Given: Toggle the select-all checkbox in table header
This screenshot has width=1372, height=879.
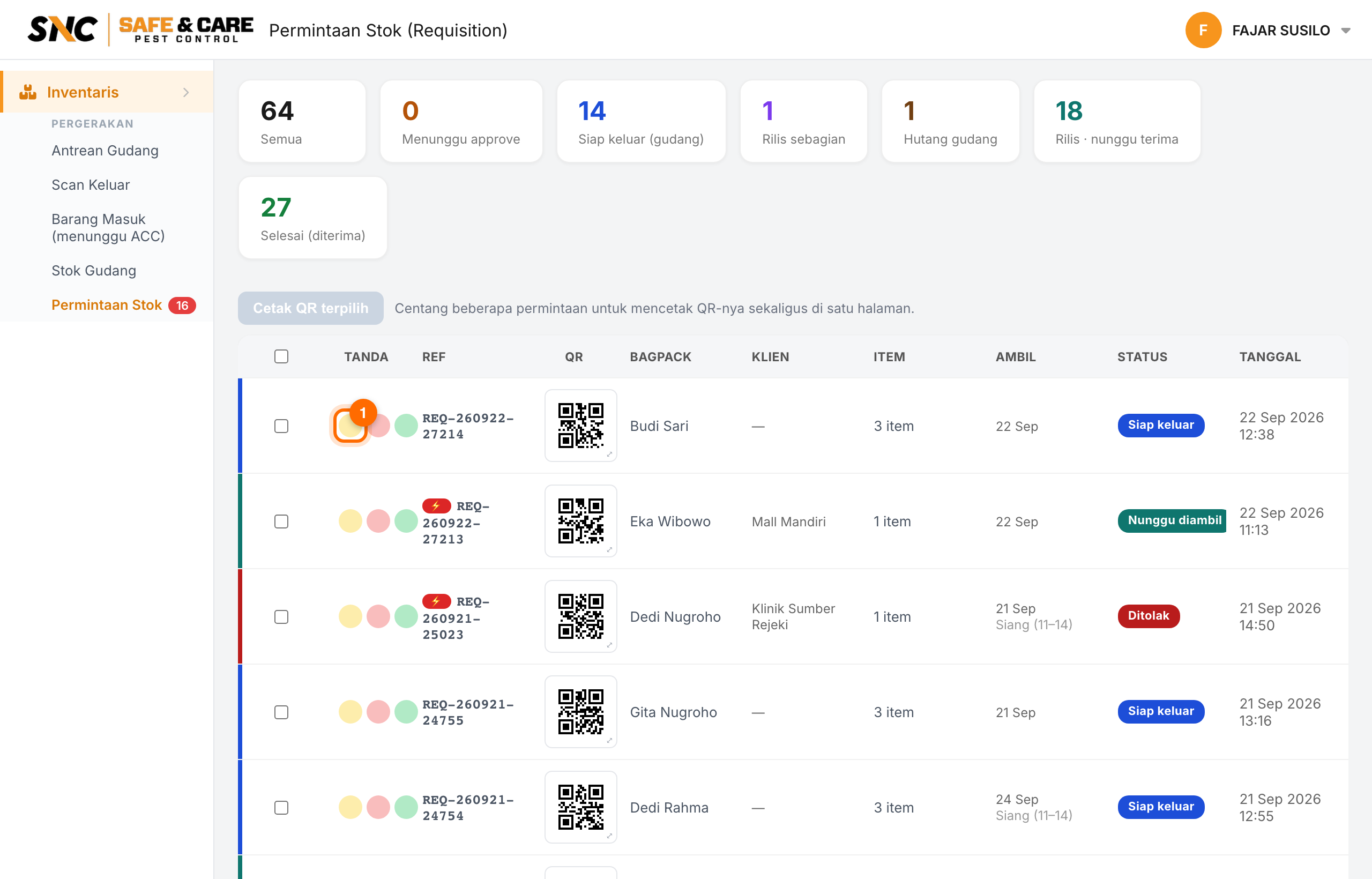Looking at the screenshot, I should pyautogui.click(x=281, y=357).
